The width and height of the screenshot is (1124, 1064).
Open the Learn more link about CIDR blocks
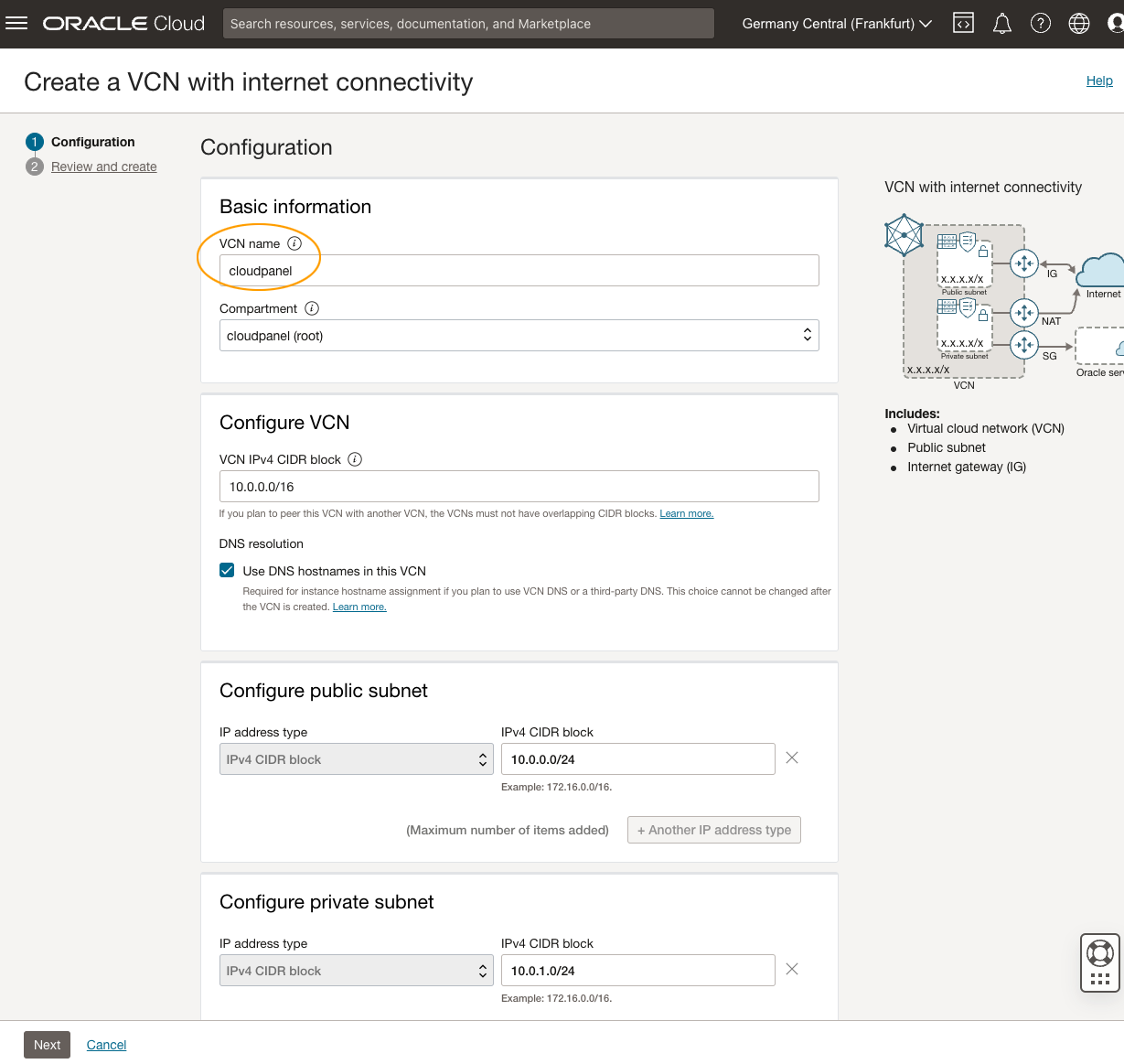point(686,513)
